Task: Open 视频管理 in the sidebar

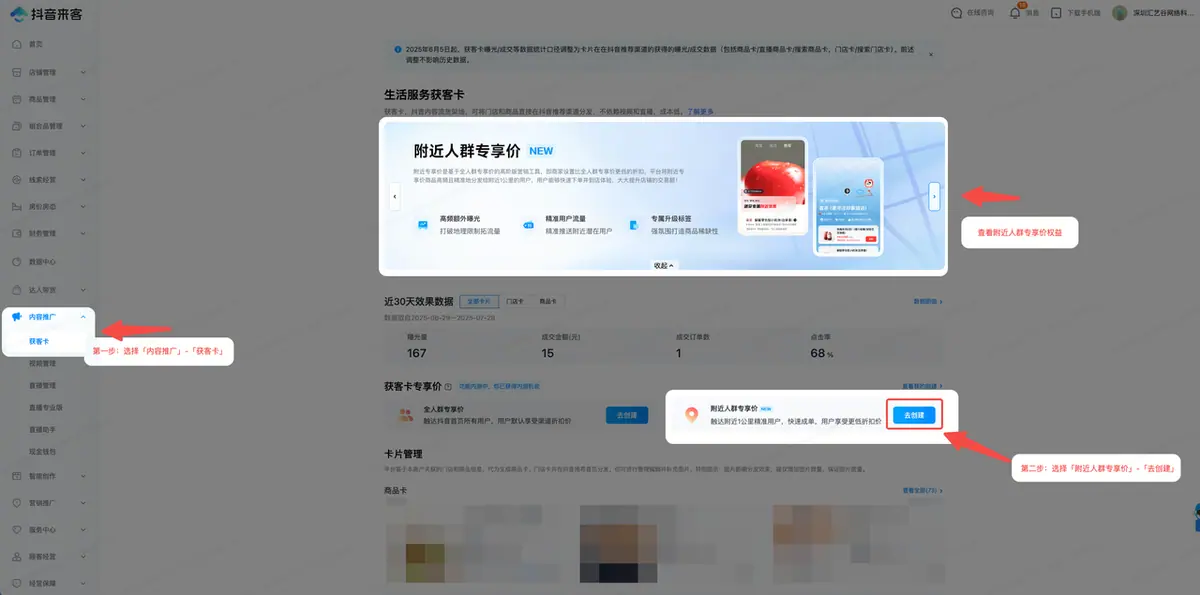Action: (42, 364)
